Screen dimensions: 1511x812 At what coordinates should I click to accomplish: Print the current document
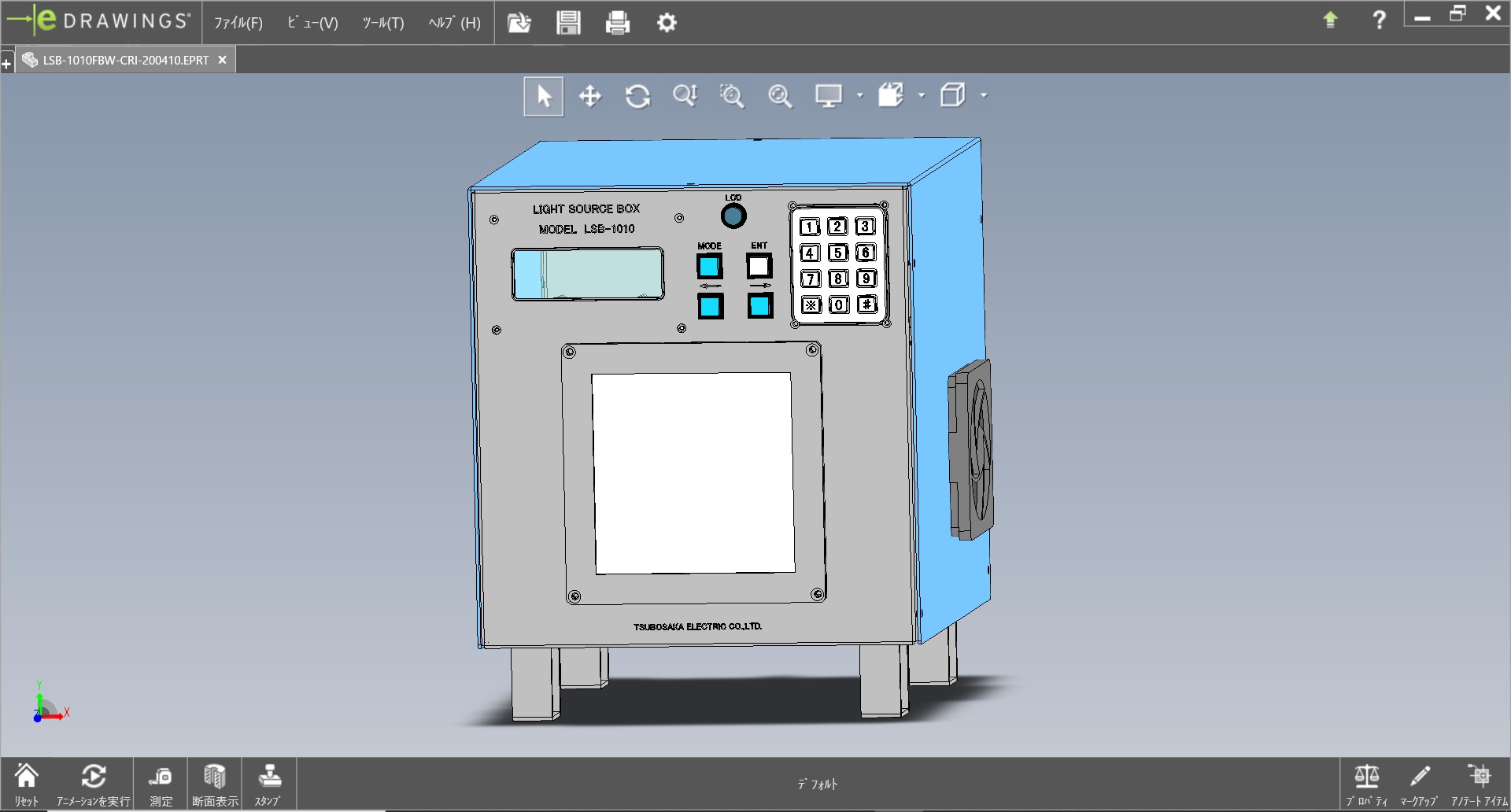618,23
